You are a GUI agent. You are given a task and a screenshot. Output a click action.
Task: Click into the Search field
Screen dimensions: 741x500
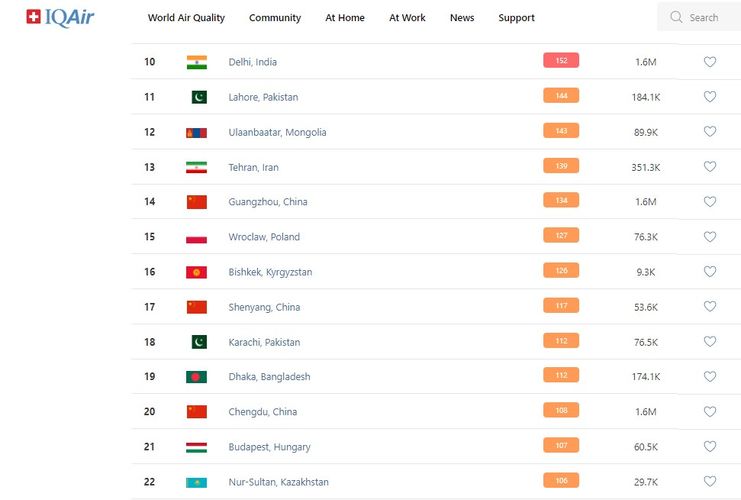(704, 17)
